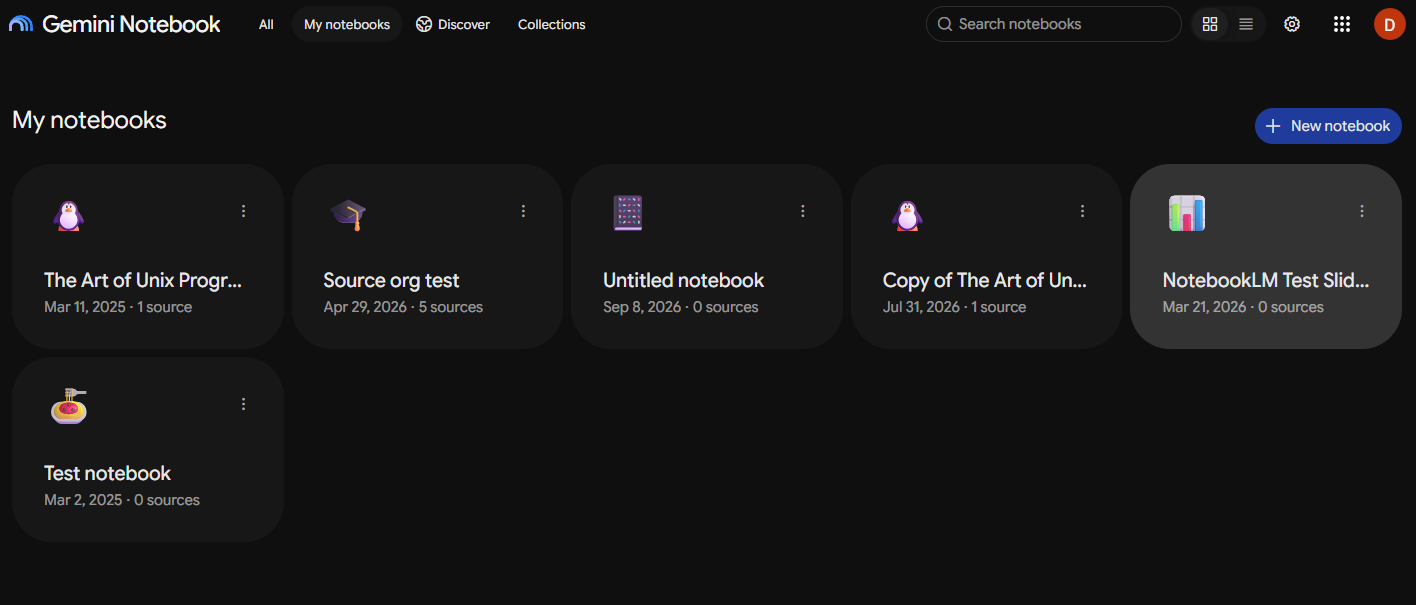
Task: Click the magnifier icon in the search box
Action: pyautogui.click(x=944, y=24)
